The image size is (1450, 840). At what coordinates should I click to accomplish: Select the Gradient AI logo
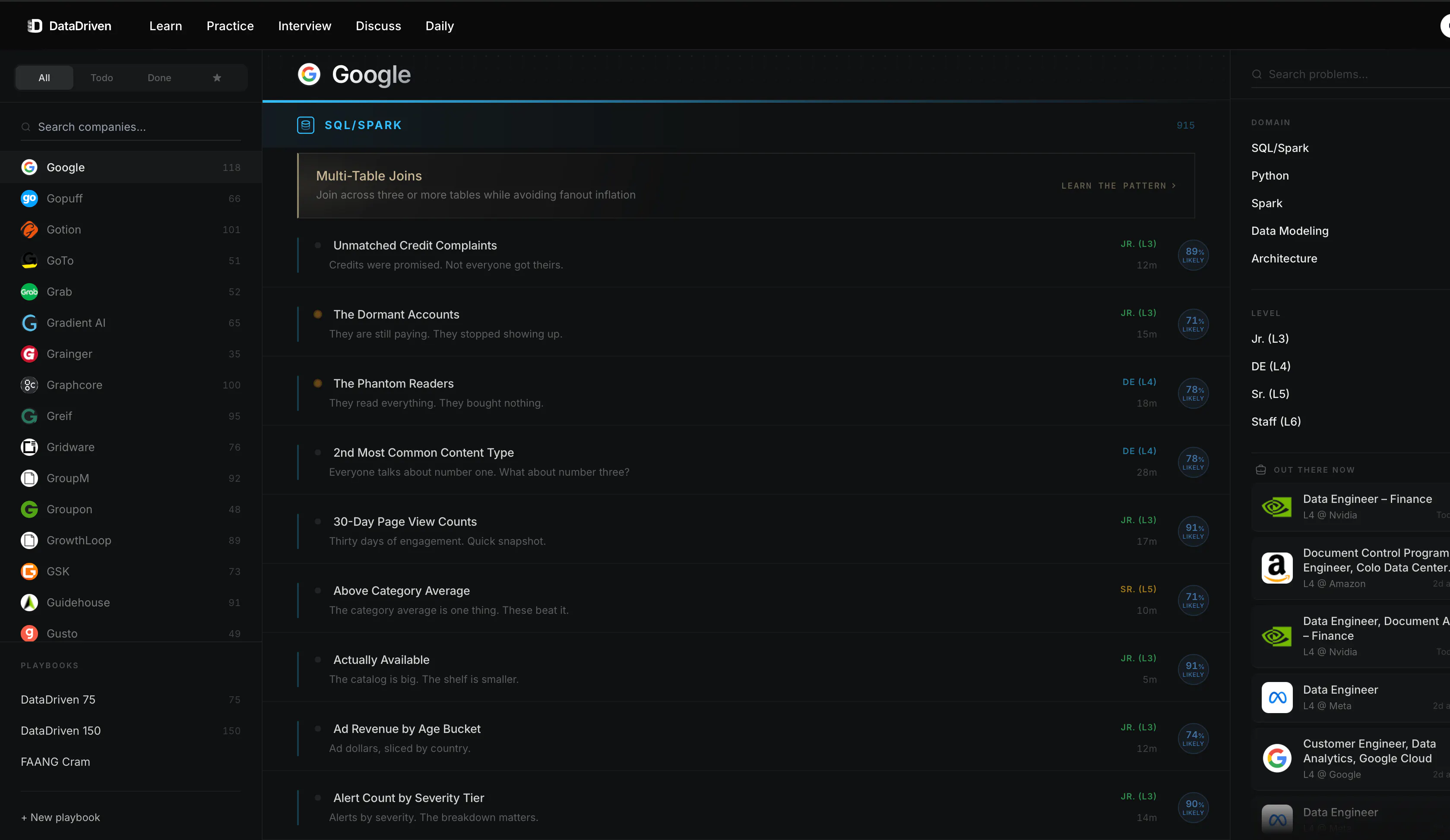pos(29,323)
